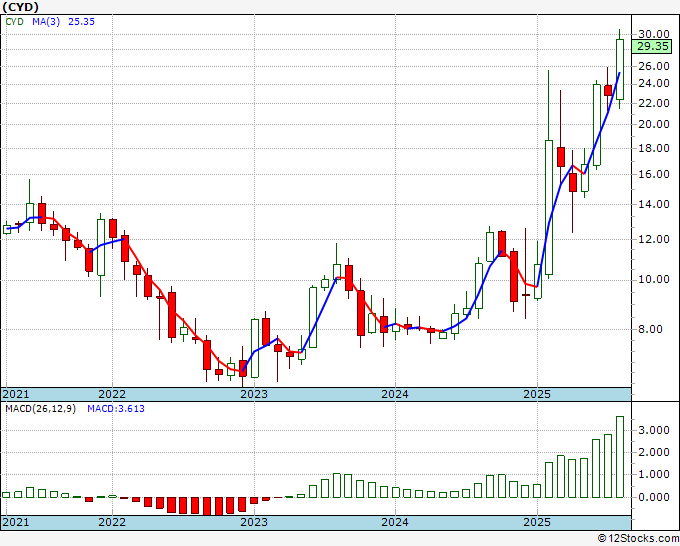
Task: Click the 0.000 MACD axis label
Action: tap(654, 497)
